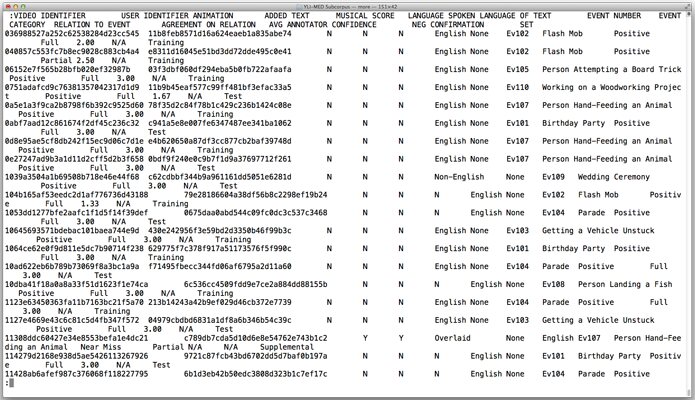Click video ID 06152e7f565b28bfb020ef32987b
Image resolution: width=695 pixels, height=400 pixels.
[x=67, y=69]
